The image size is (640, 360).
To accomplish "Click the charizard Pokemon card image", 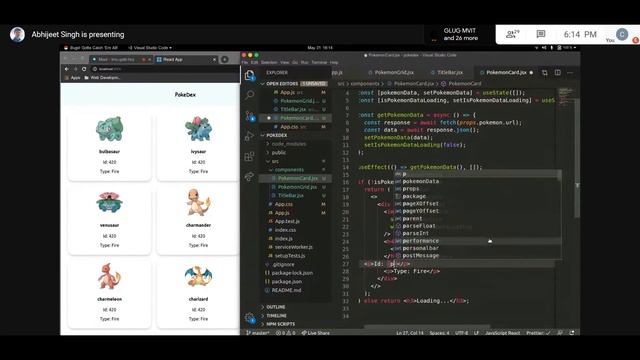I will click(198, 277).
